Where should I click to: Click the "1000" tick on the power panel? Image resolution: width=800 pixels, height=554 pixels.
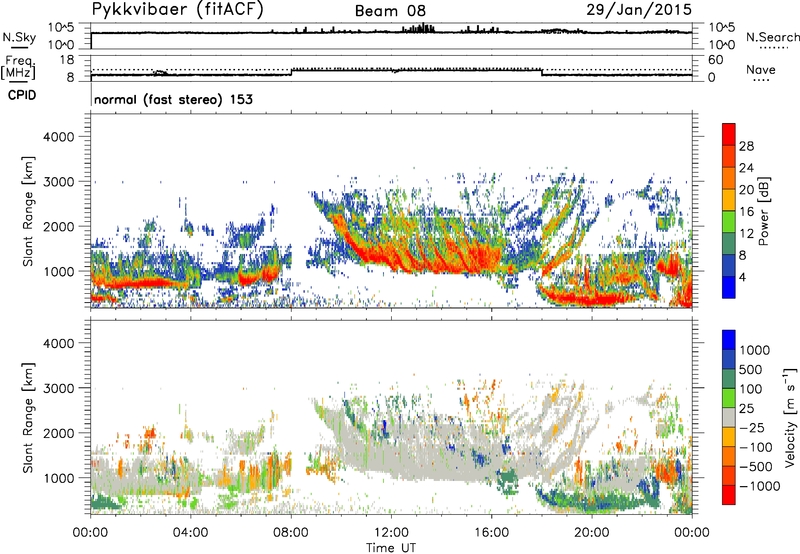point(58,271)
